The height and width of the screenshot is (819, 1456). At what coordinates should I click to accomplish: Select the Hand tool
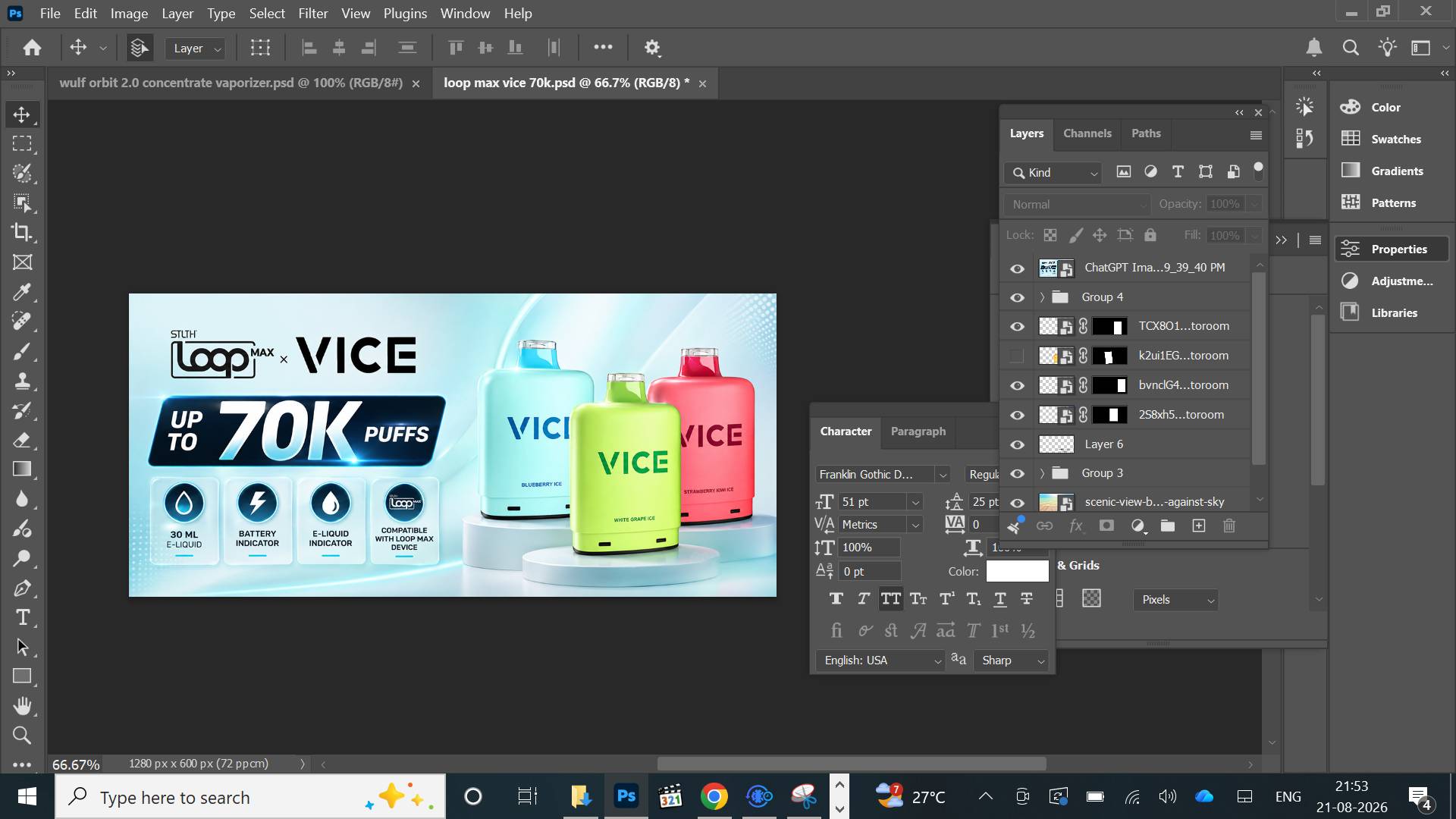pos(22,706)
